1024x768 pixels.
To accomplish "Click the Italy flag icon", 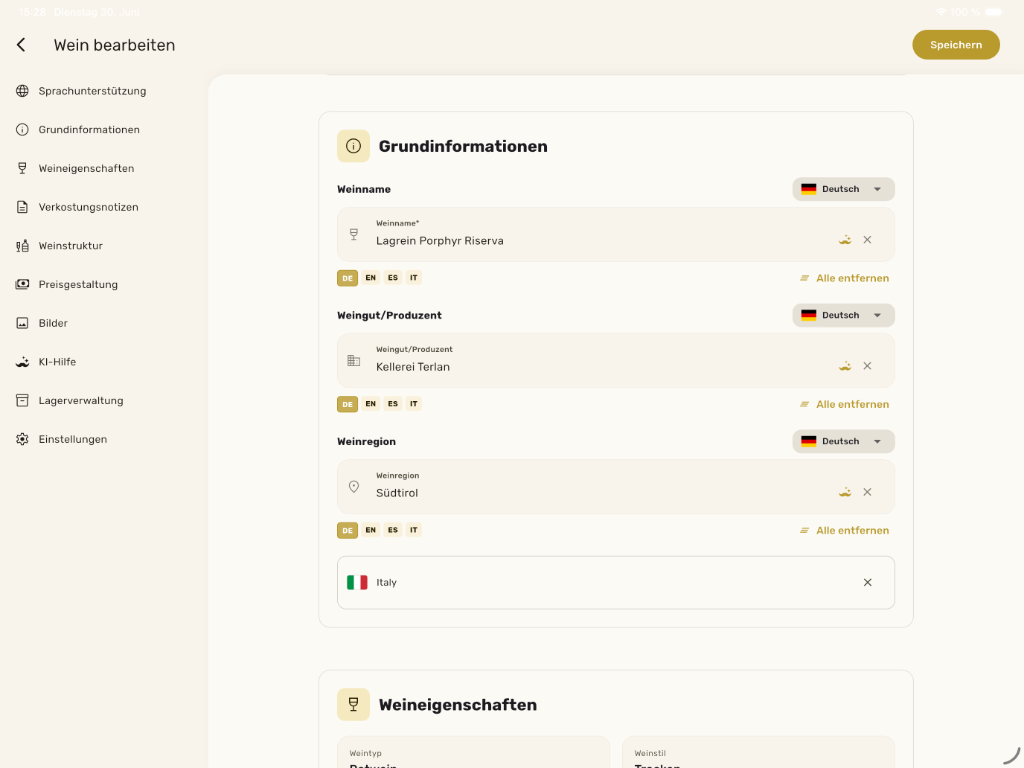I will [357, 583].
